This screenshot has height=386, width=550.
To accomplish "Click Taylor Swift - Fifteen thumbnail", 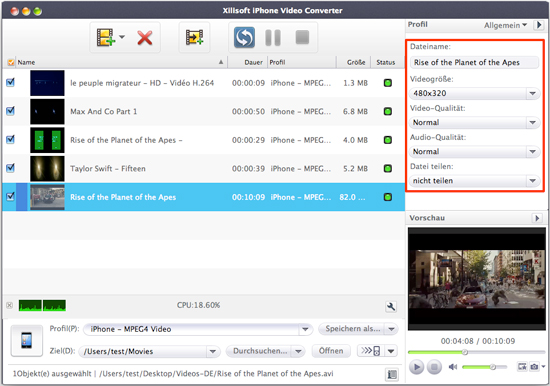I will (47, 168).
